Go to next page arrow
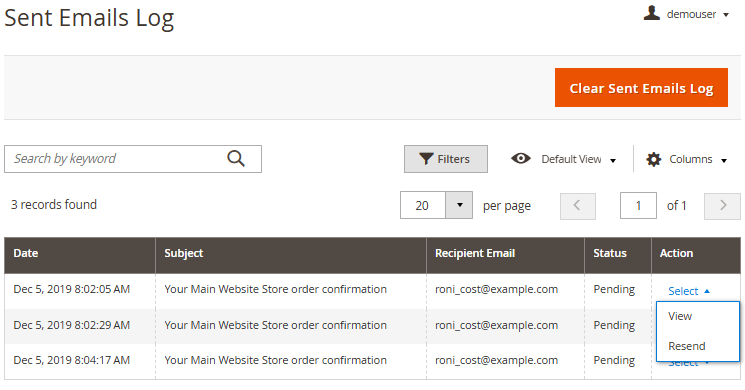Screen dimensions: 745x390 pyautogui.click(x=722, y=206)
